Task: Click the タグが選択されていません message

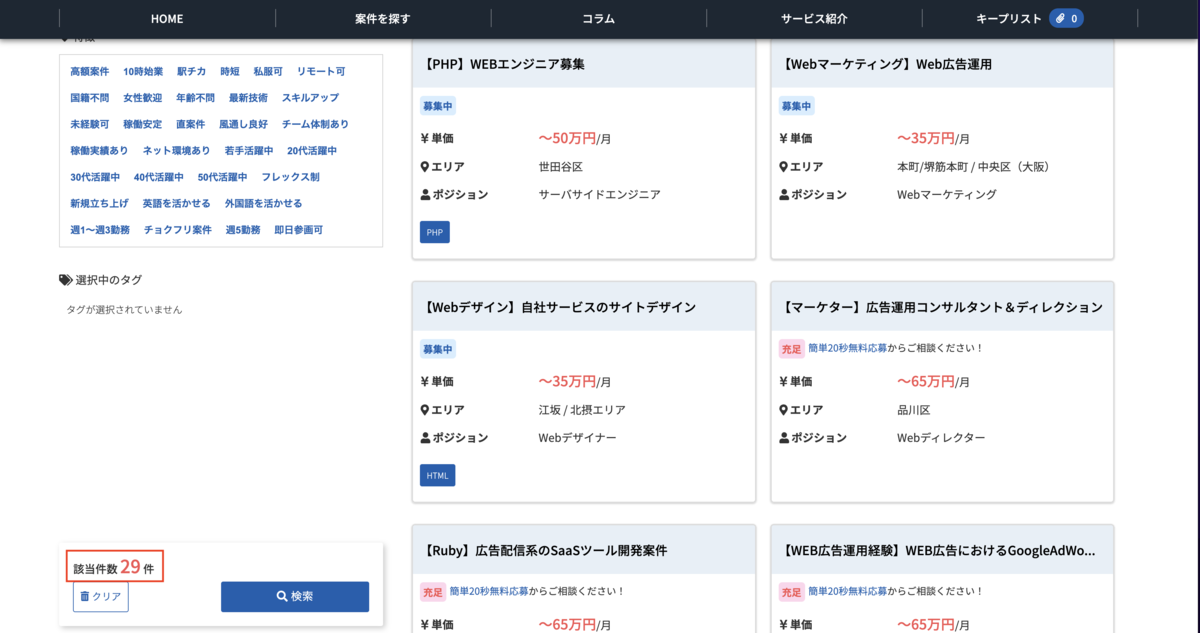Action: click(x=124, y=310)
